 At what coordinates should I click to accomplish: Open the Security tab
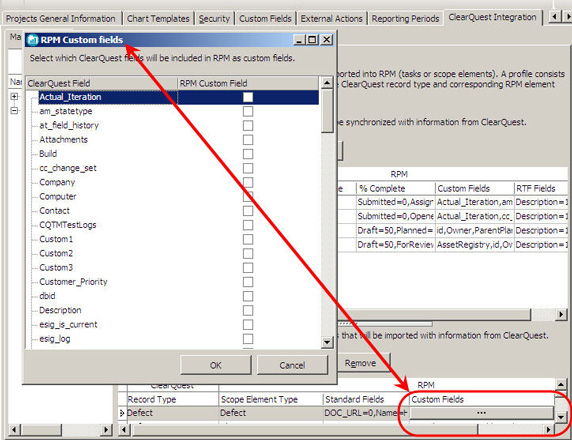(x=214, y=18)
